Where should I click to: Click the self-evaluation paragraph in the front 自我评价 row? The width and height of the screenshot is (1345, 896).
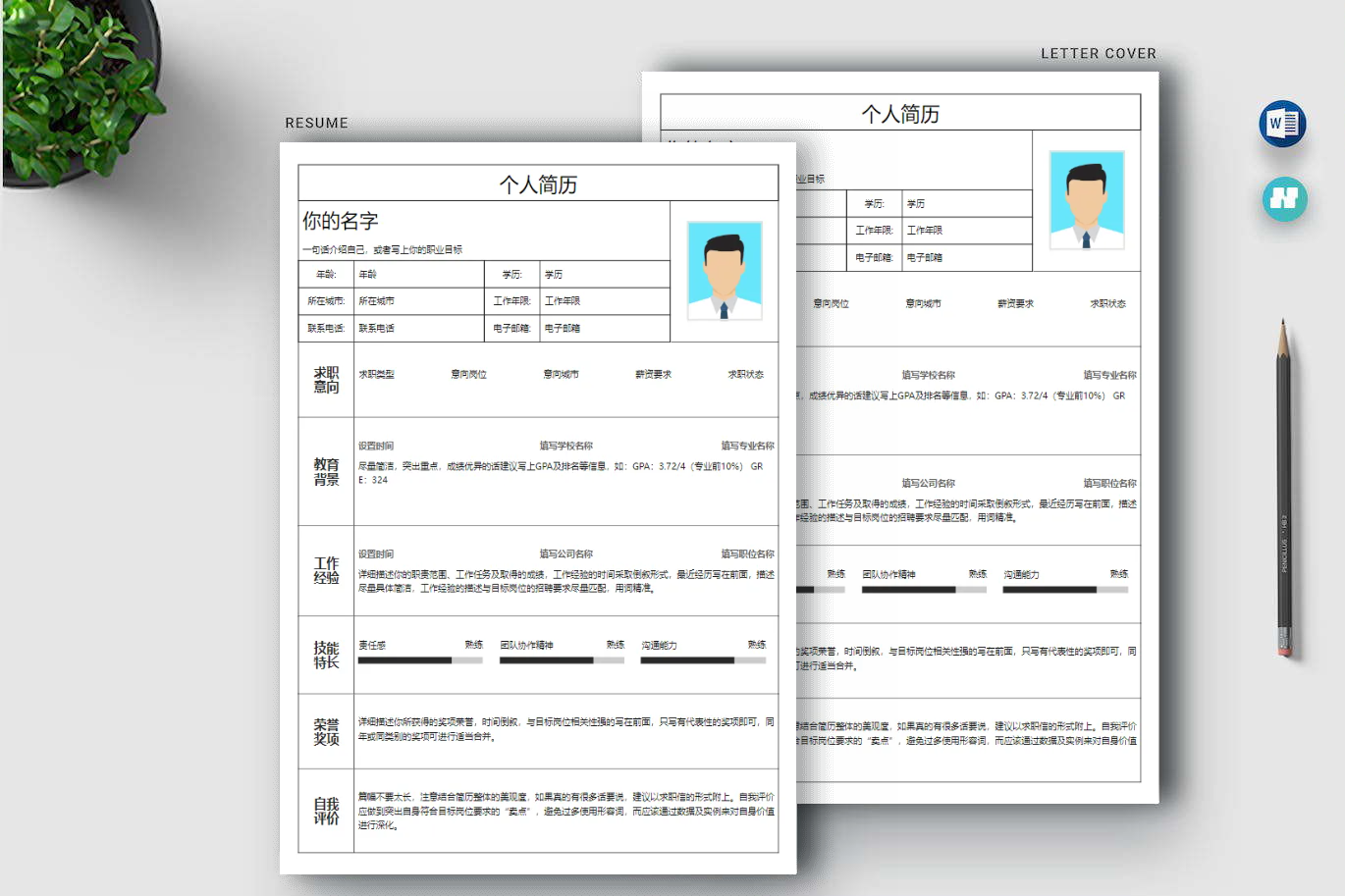click(x=566, y=811)
